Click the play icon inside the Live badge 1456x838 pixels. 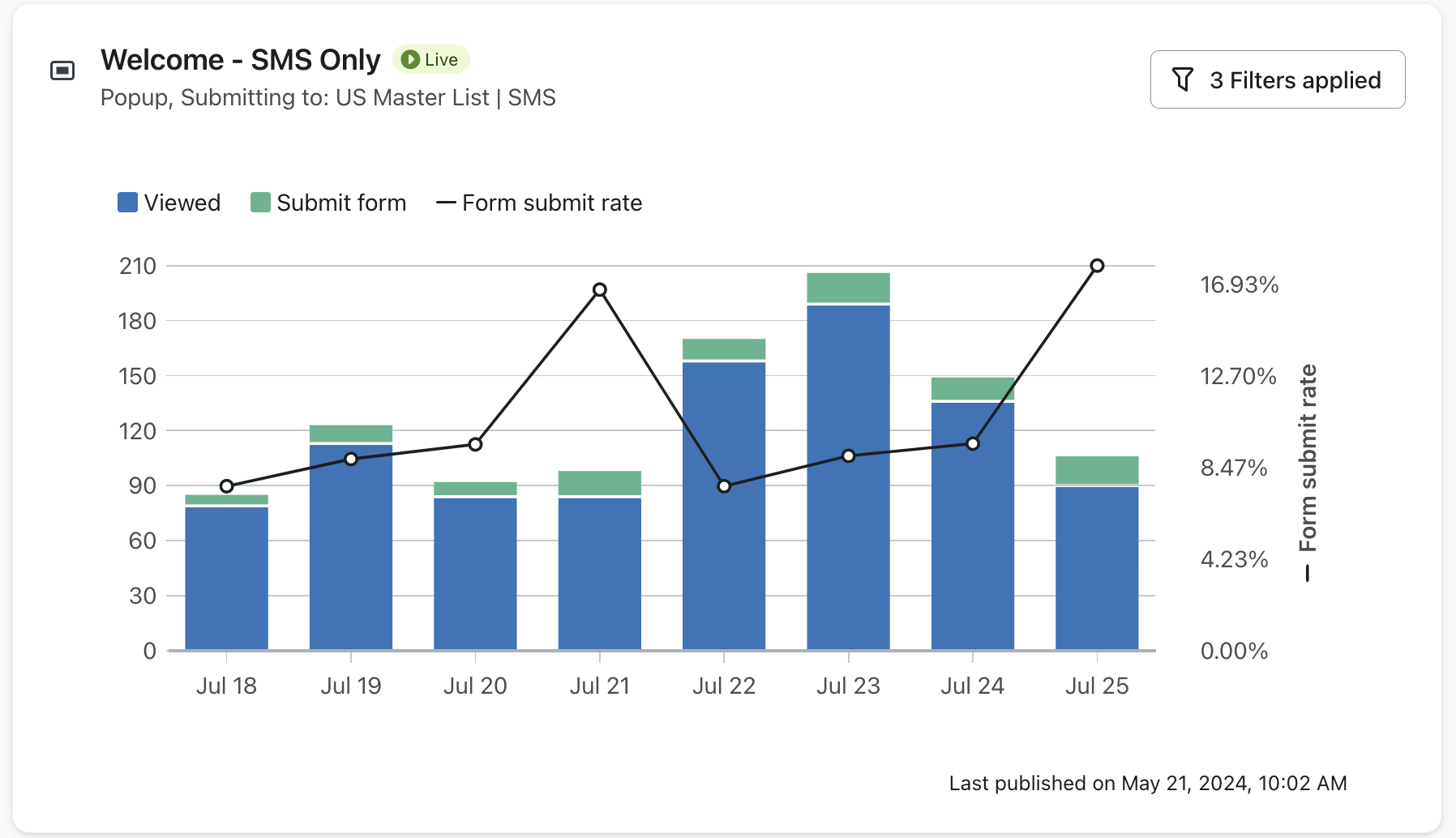[412, 58]
